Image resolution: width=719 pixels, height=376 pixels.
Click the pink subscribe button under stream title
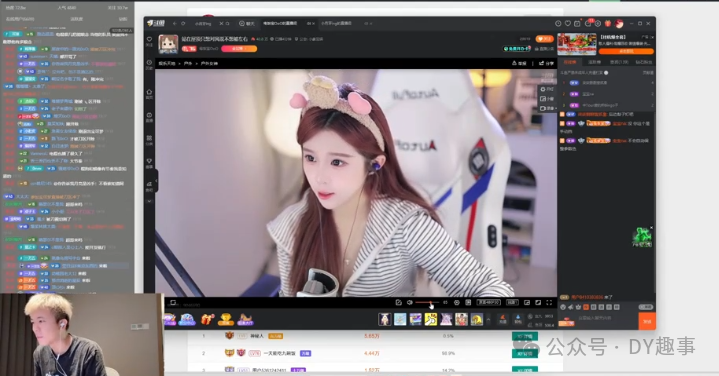pos(239,49)
